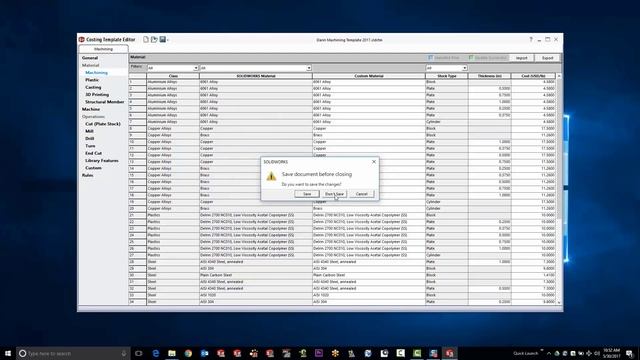640x360 pixels.
Task: Select Mill operation in sidebar
Action: pyautogui.click(x=89, y=131)
